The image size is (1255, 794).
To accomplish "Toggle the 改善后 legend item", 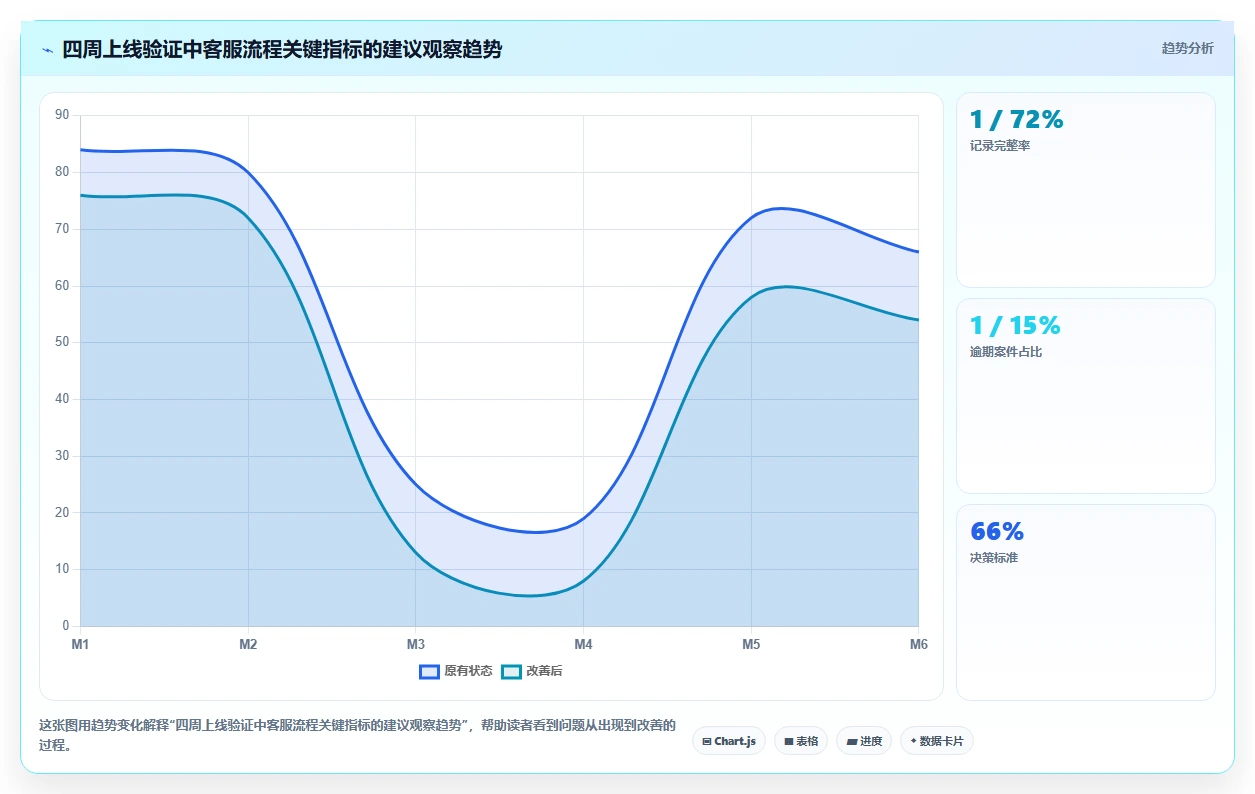I will [x=532, y=671].
